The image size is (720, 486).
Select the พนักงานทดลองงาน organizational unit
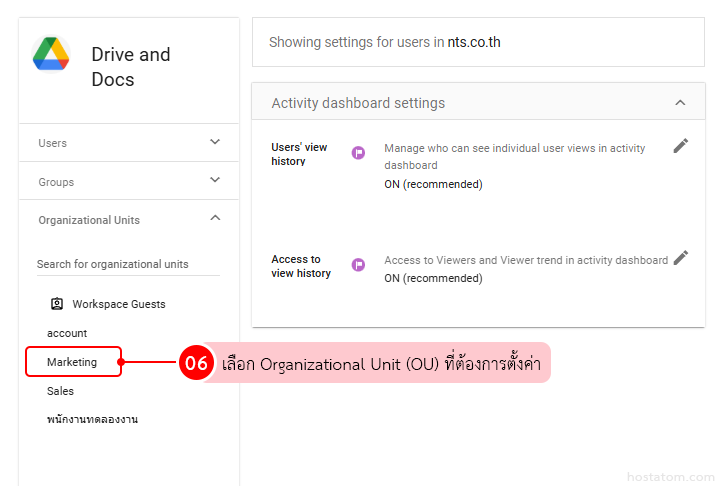coord(92,419)
